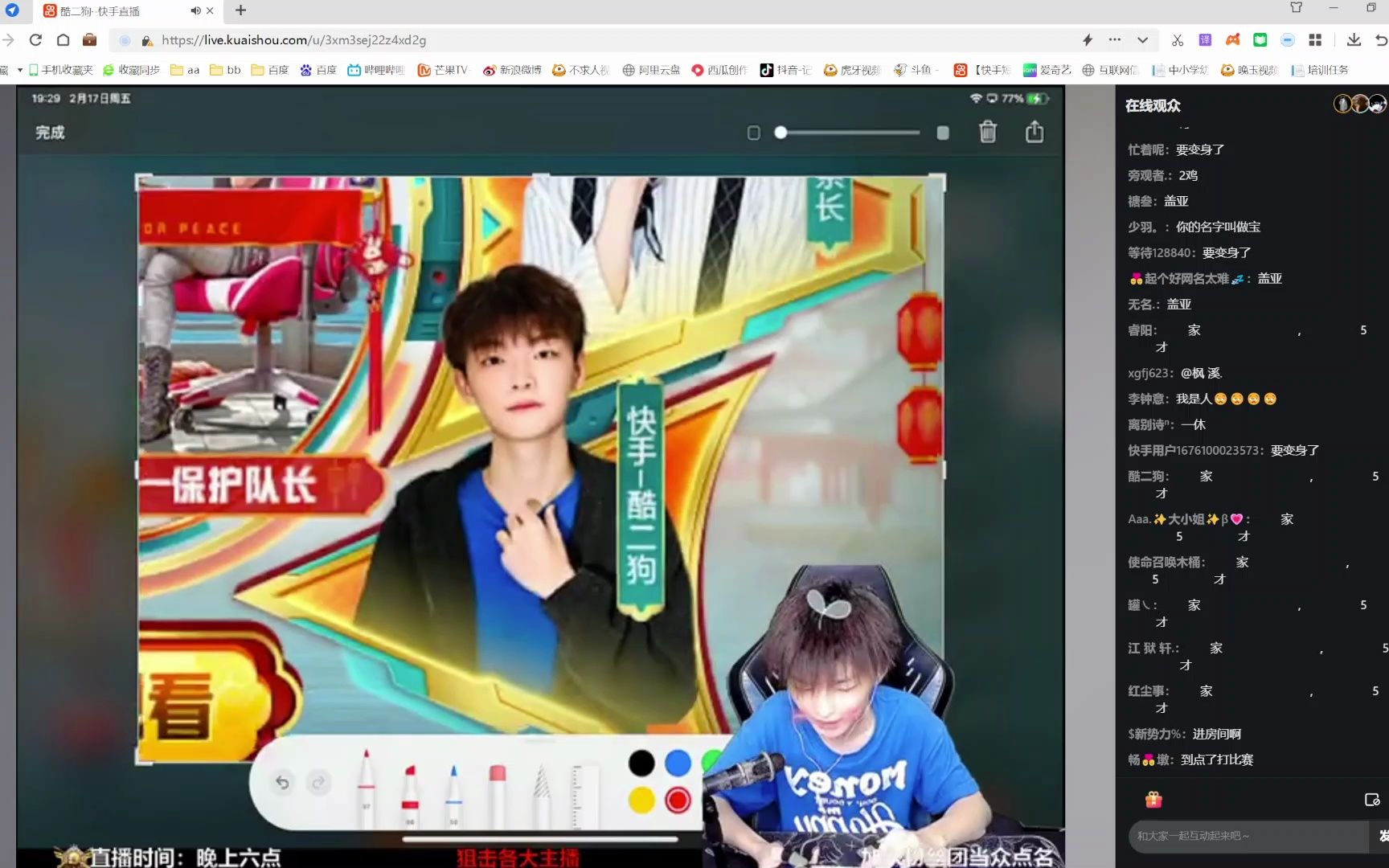Reload the Kuaishou live page
Screen dimensions: 1389x868
pyautogui.click(x=35, y=40)
